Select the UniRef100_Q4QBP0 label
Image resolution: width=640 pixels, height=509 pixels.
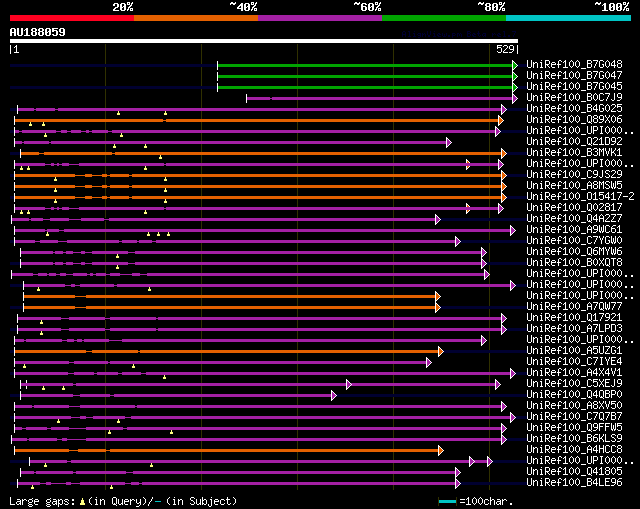[574, 395]
